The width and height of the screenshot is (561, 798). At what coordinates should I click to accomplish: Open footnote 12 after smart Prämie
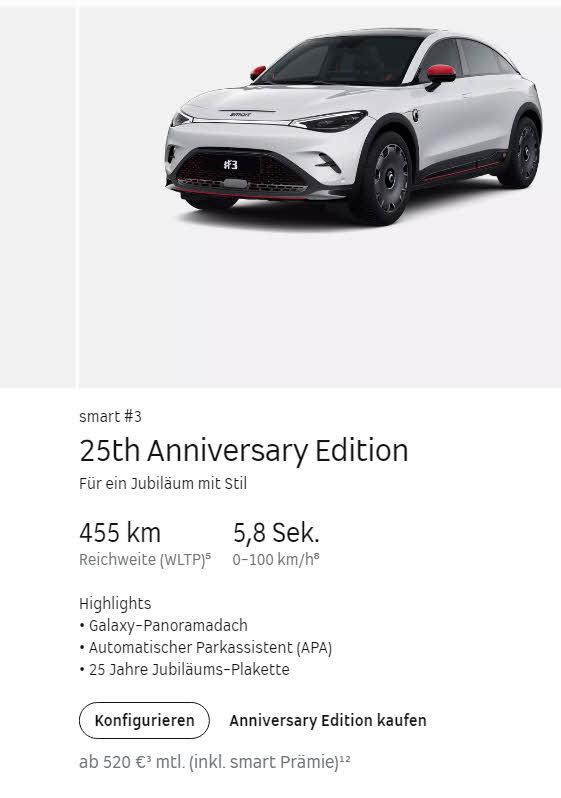[x=345, y=759]
